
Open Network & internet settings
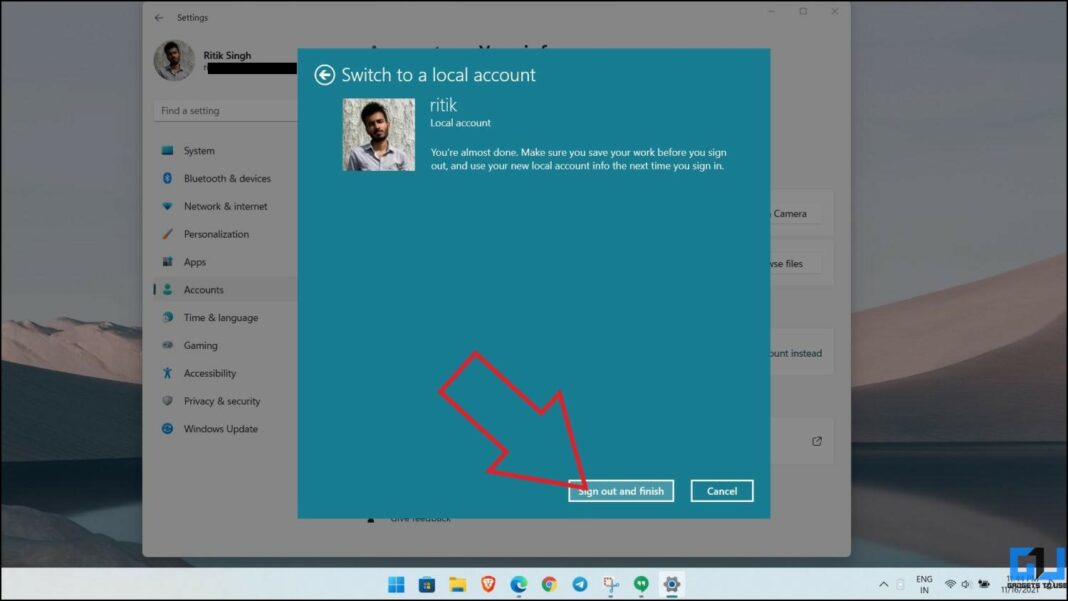[225, 206]
